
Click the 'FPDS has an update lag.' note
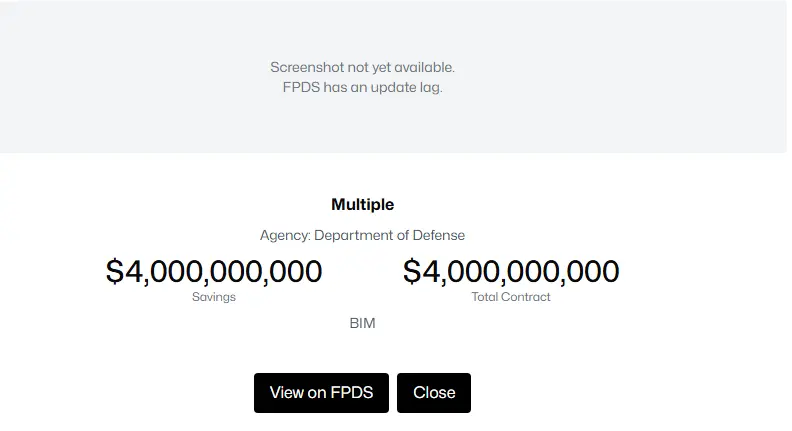[362, 87]
